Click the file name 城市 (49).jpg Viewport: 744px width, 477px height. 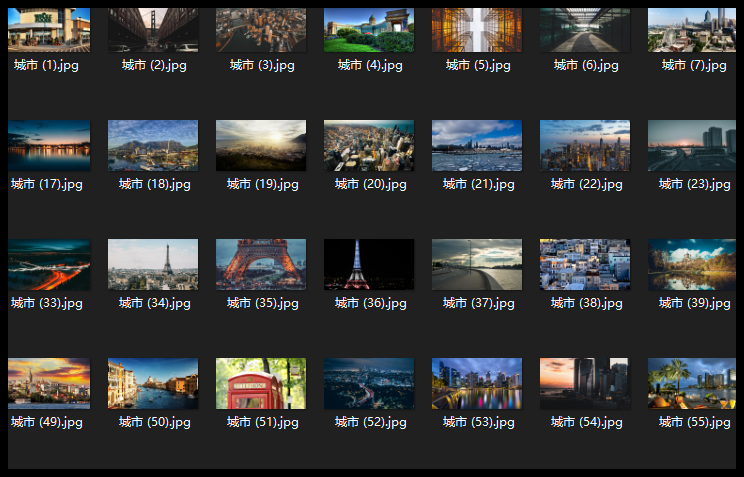46,422
